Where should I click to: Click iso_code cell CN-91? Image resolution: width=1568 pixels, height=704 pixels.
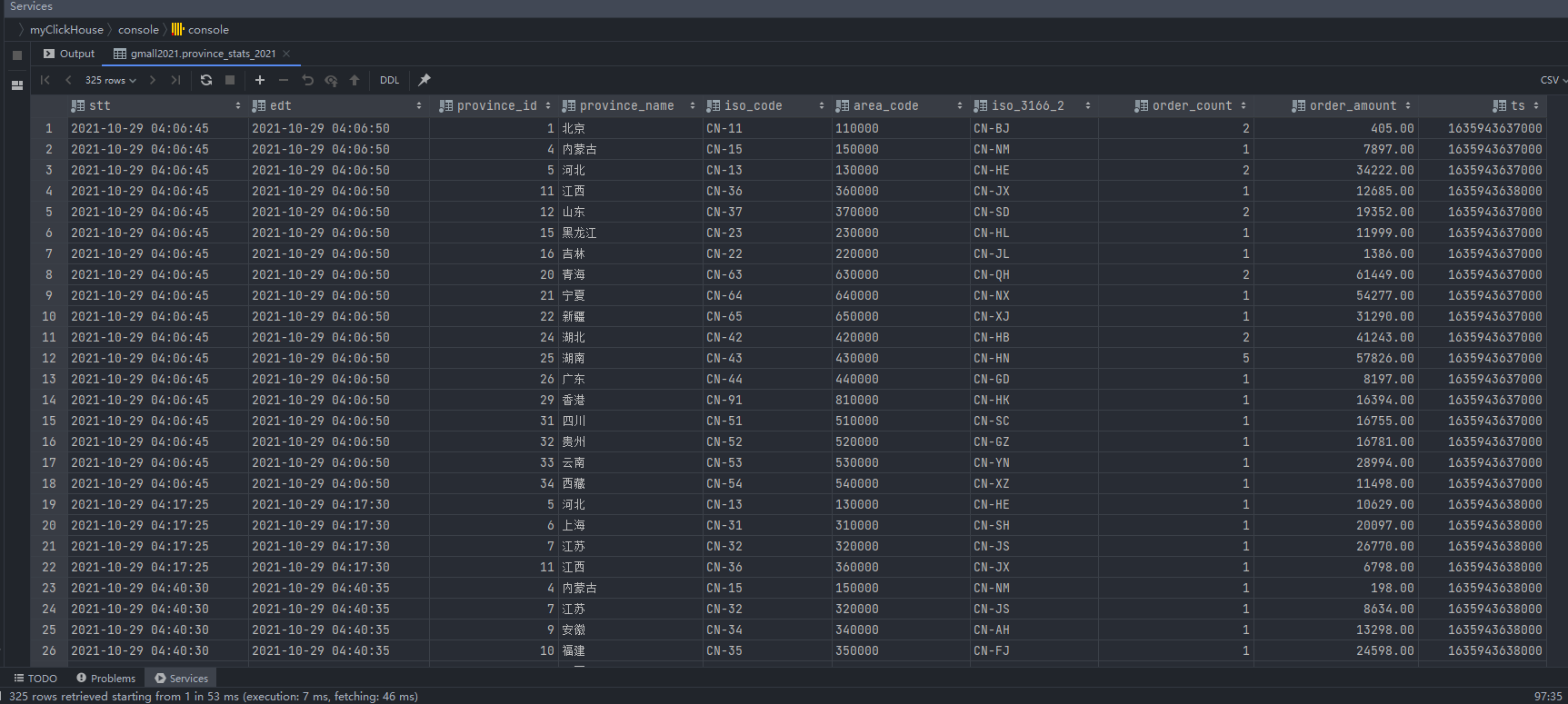point(766,401)
